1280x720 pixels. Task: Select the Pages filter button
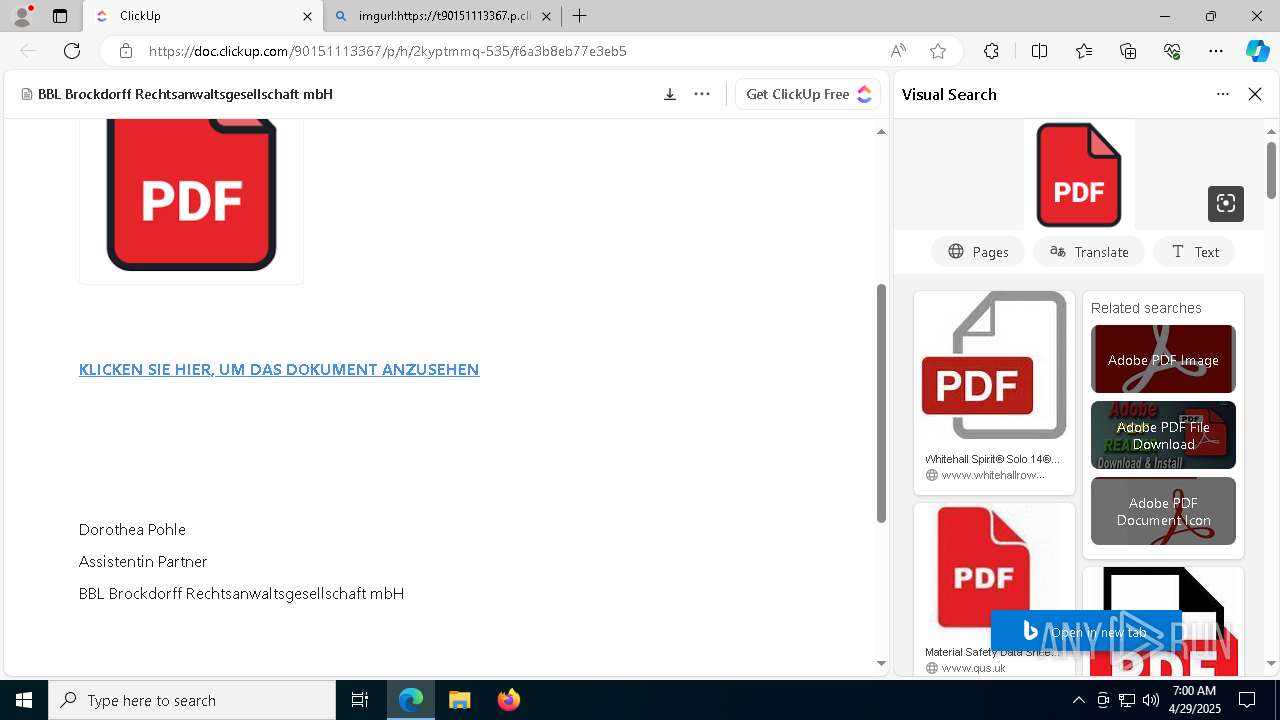(978, 252)
